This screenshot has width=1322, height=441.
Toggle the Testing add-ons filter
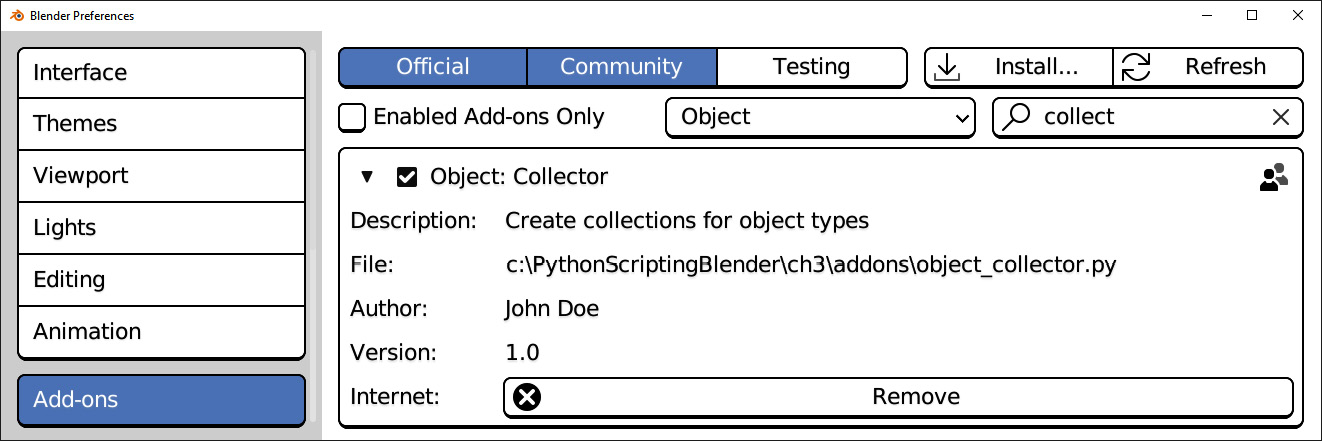811,67
